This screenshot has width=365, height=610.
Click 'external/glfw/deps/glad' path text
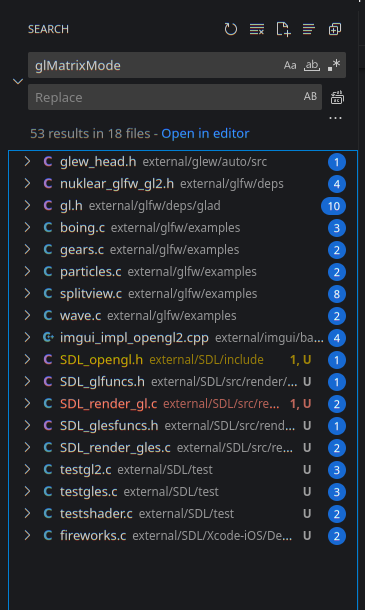(x=154, y=205)
